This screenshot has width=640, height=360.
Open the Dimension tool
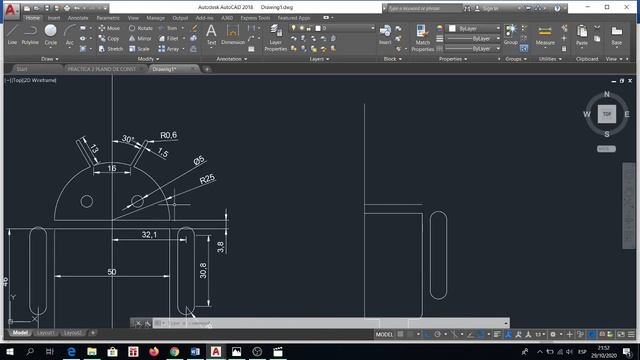[x=233, y=34]
